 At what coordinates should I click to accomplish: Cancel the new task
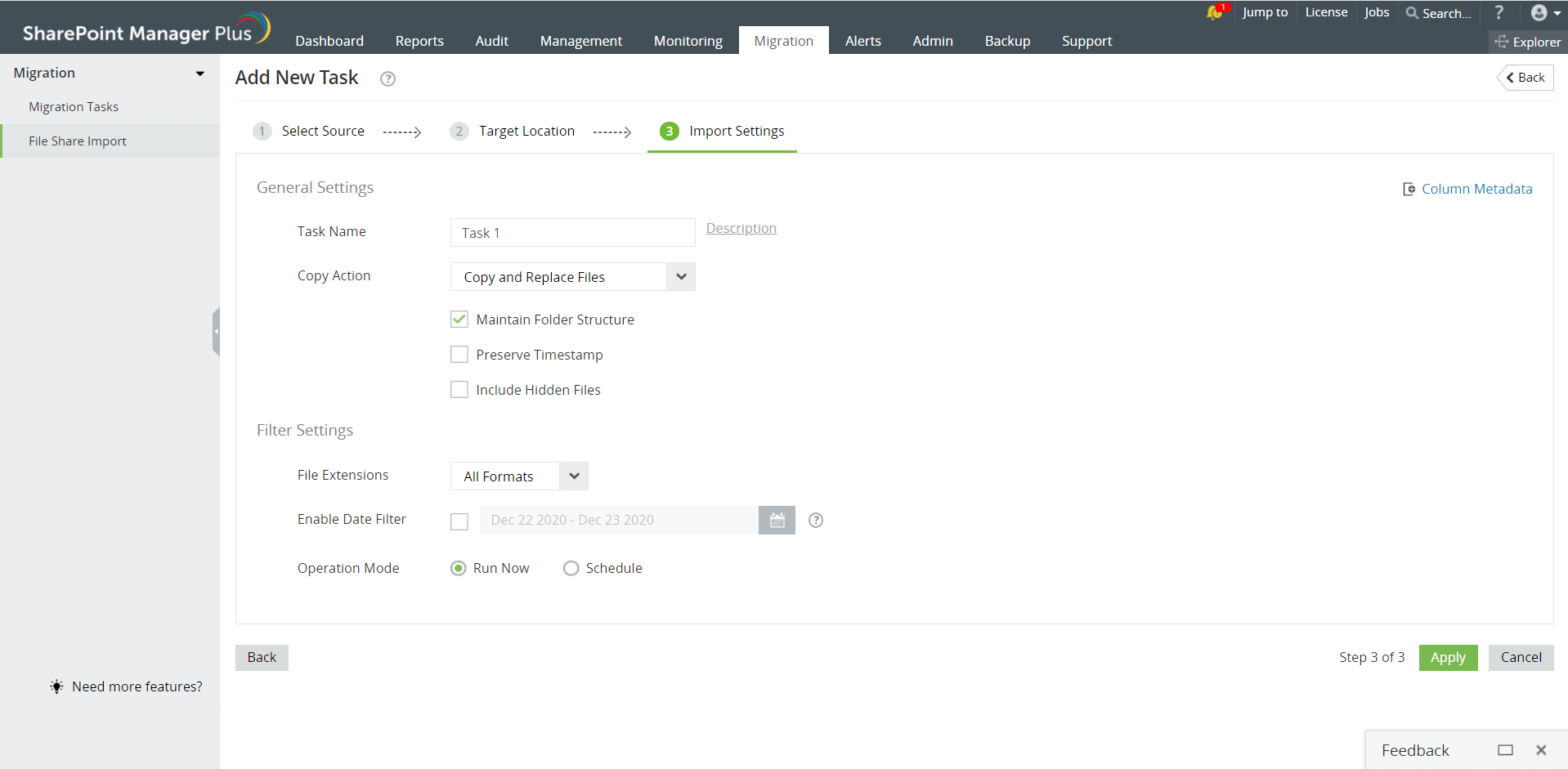1521,657
